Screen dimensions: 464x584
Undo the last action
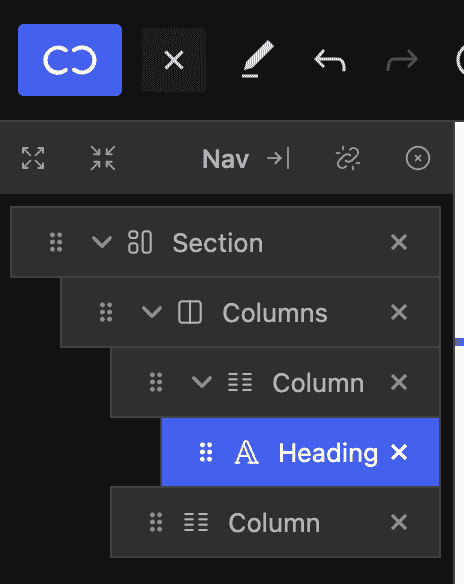(x=330, y=61)
